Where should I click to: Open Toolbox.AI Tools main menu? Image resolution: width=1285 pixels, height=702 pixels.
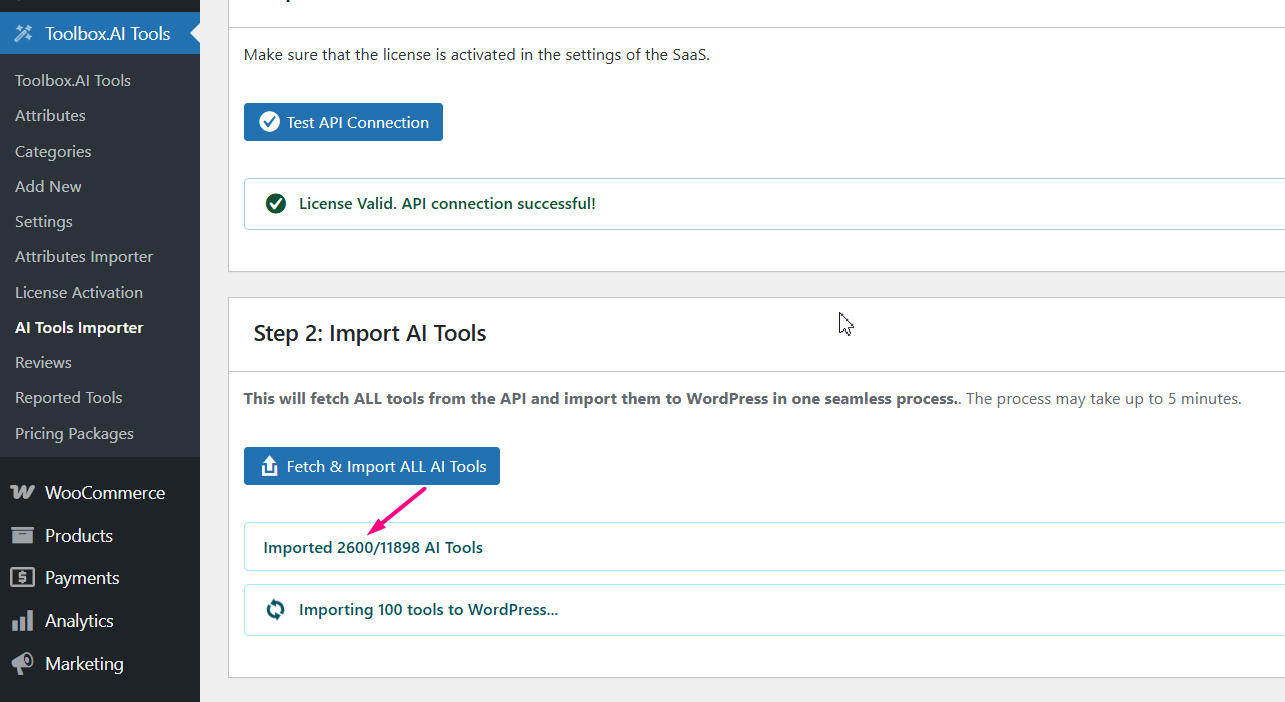100,33
